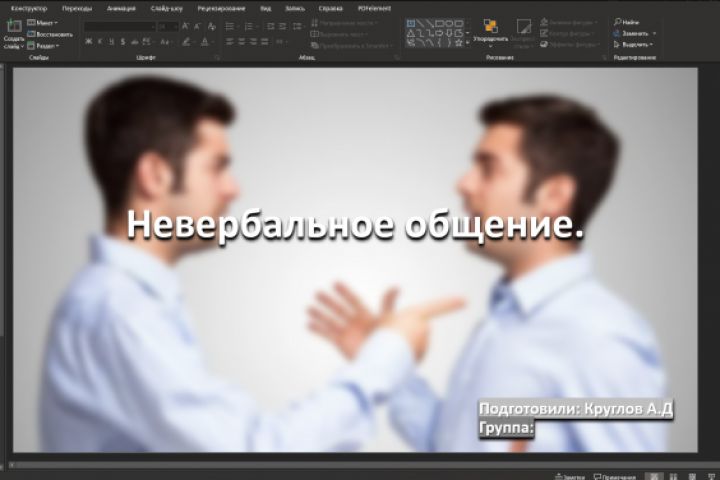Justify the text
The image size is (720, 480).
coord(265,42)
